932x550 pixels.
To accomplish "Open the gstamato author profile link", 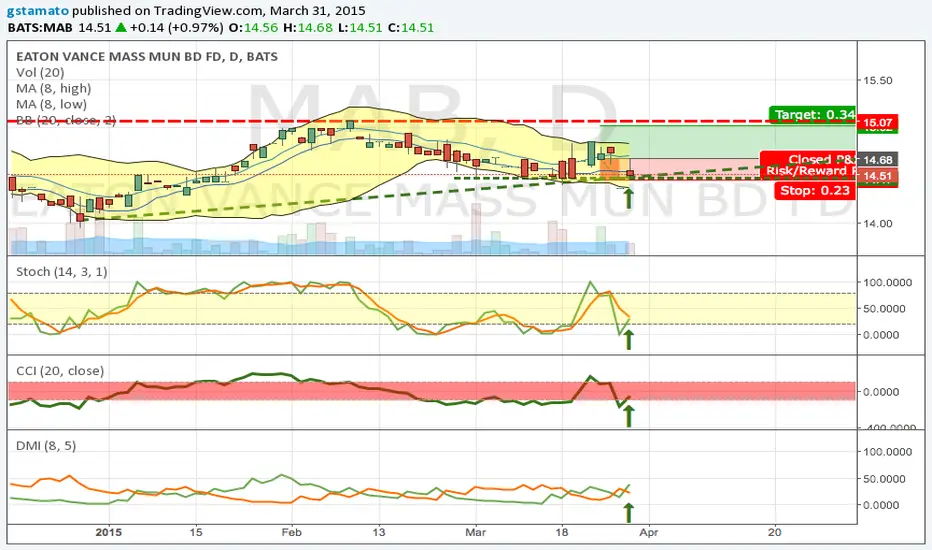I will point(38,11).
